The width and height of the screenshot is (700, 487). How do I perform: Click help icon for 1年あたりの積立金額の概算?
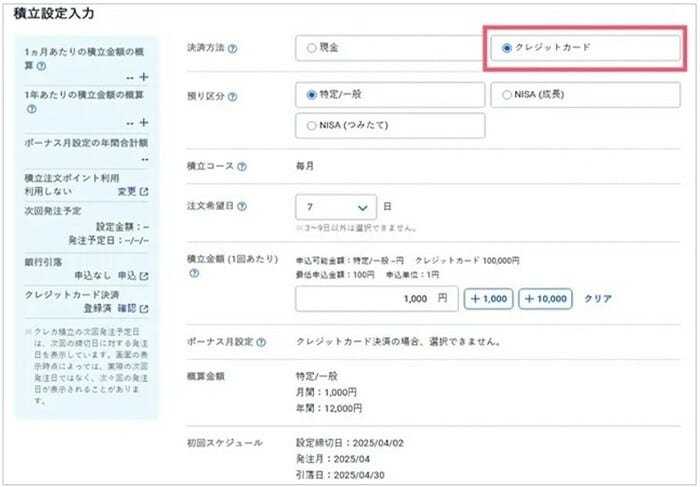(x=31, y=109)
